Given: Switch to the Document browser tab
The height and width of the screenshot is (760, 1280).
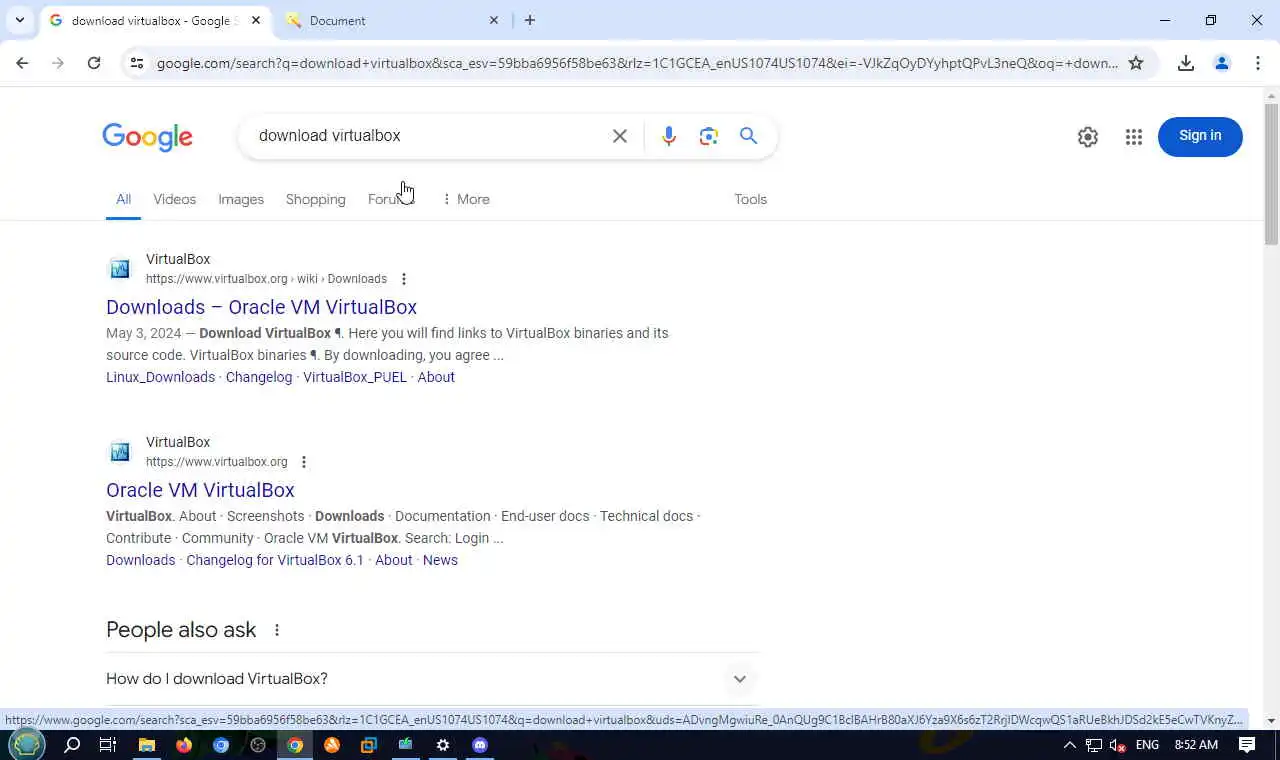Looking at the screenshot, I should 390,20.
